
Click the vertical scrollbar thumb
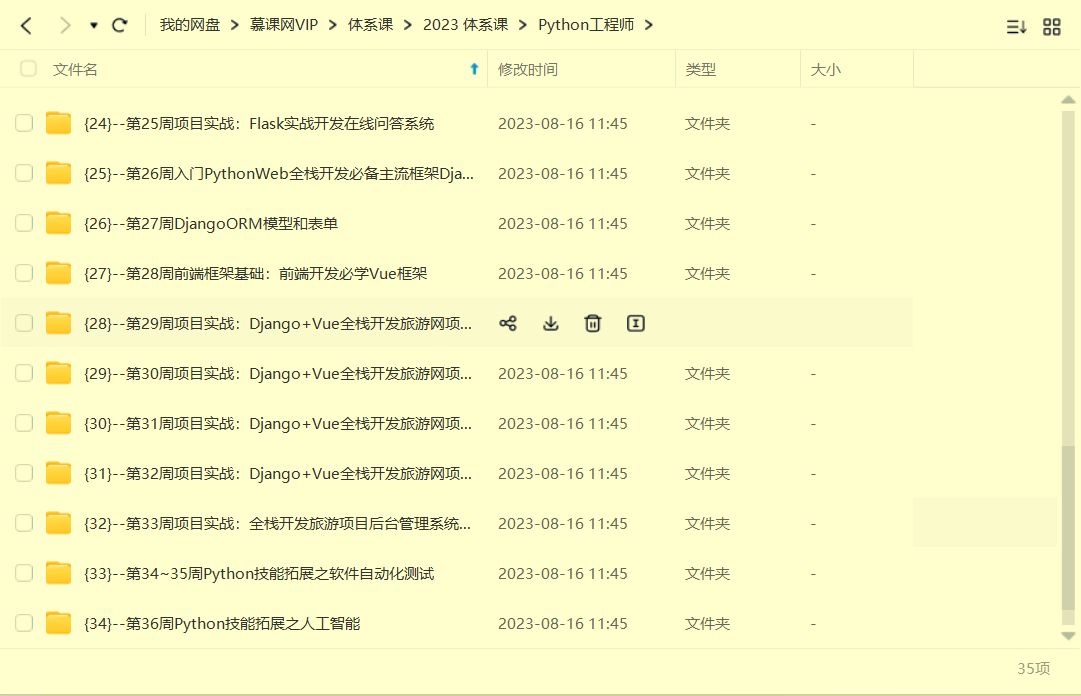tap(1068, 528)
